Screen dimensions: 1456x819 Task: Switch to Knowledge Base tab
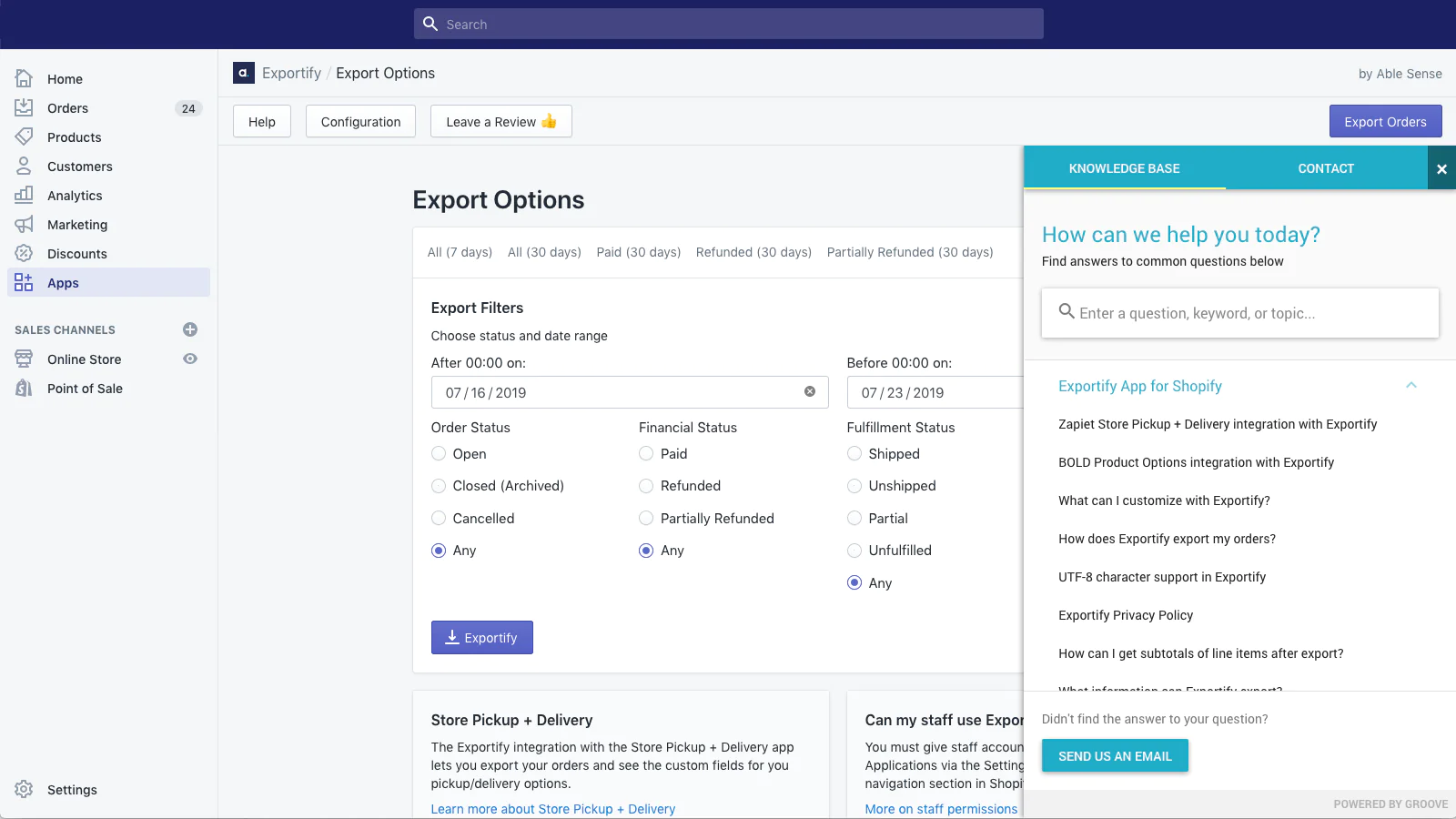click(1125, 168)
